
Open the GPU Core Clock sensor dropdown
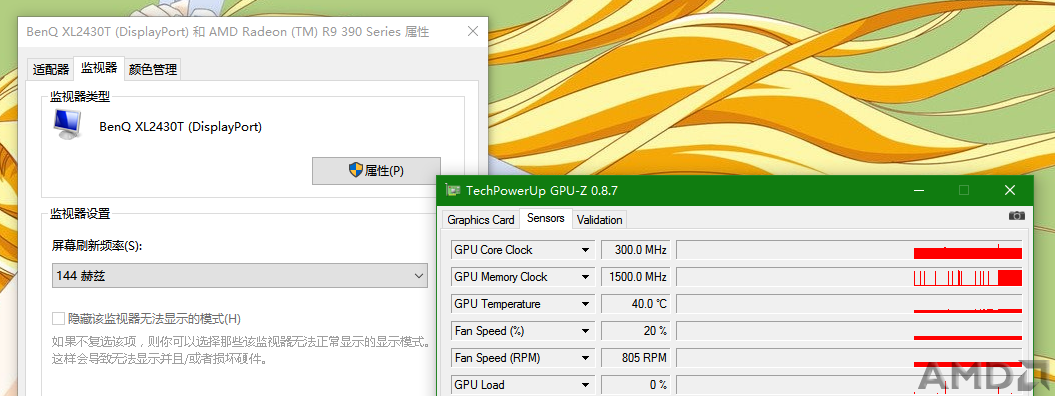[584, 250]
